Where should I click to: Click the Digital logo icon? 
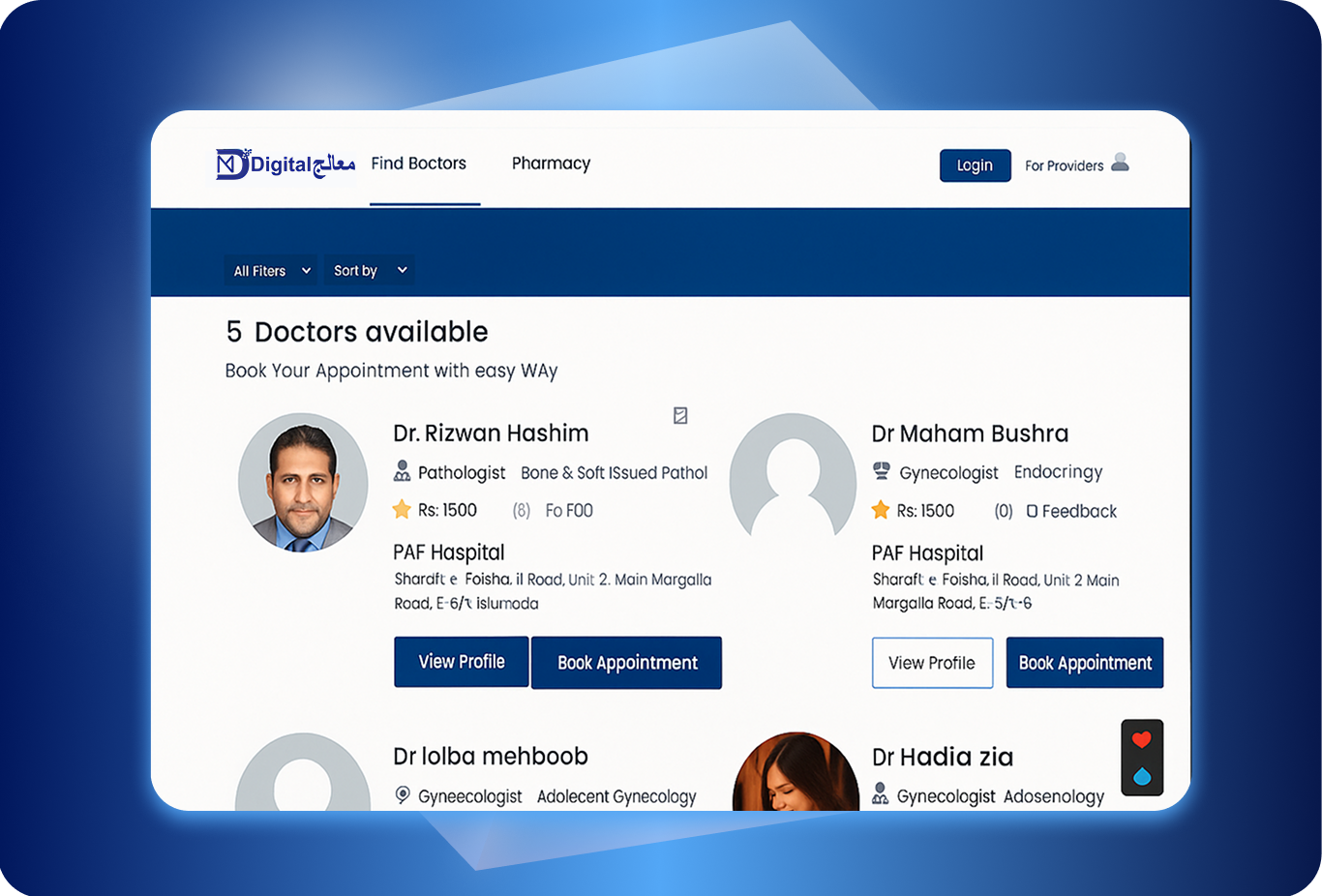click(x=232, y=164)
